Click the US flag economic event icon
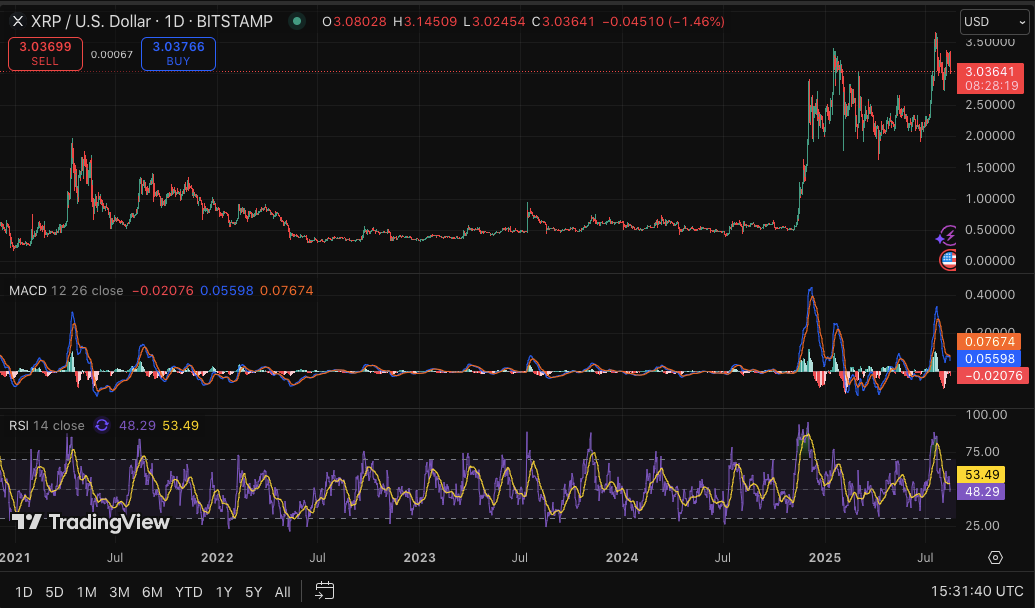This screenshot has height=608, width=1035. click(948, 260)
